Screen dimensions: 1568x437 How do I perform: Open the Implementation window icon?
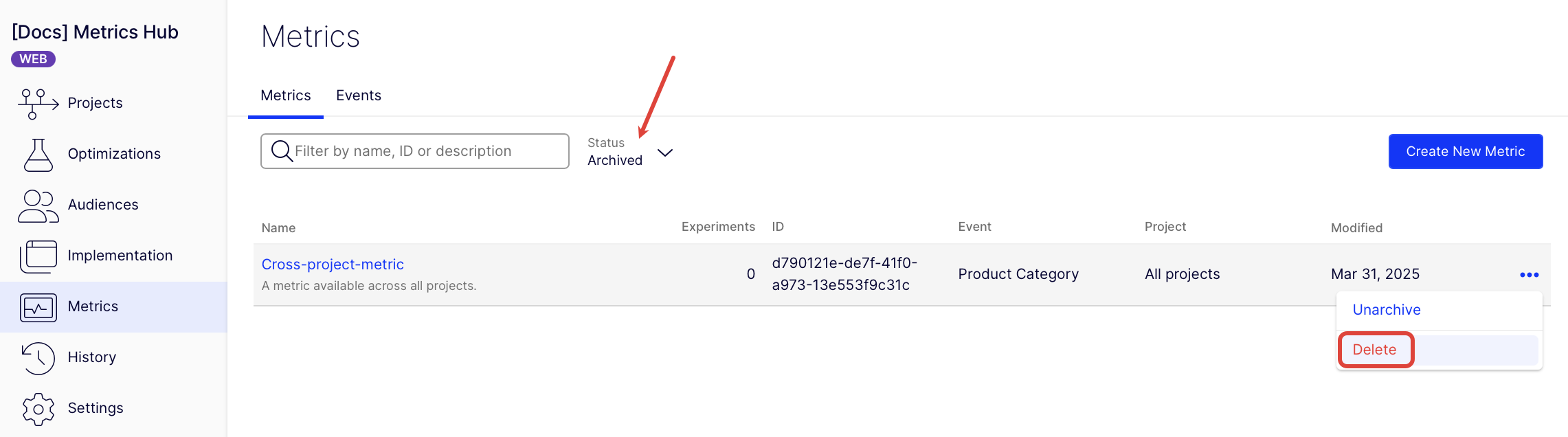(x=38, y=256)
